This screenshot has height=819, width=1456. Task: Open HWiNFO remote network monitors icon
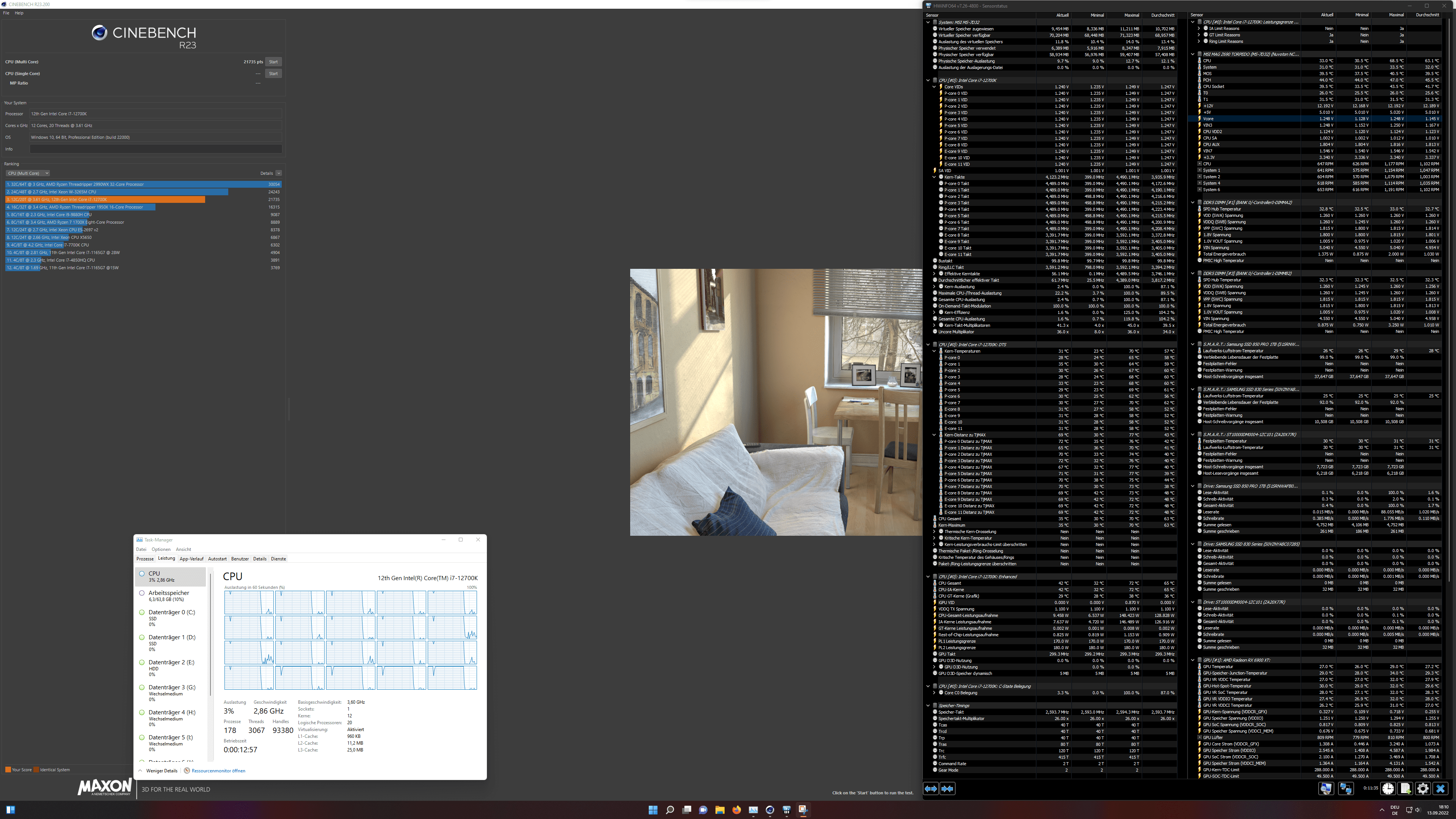(1346, 789)
